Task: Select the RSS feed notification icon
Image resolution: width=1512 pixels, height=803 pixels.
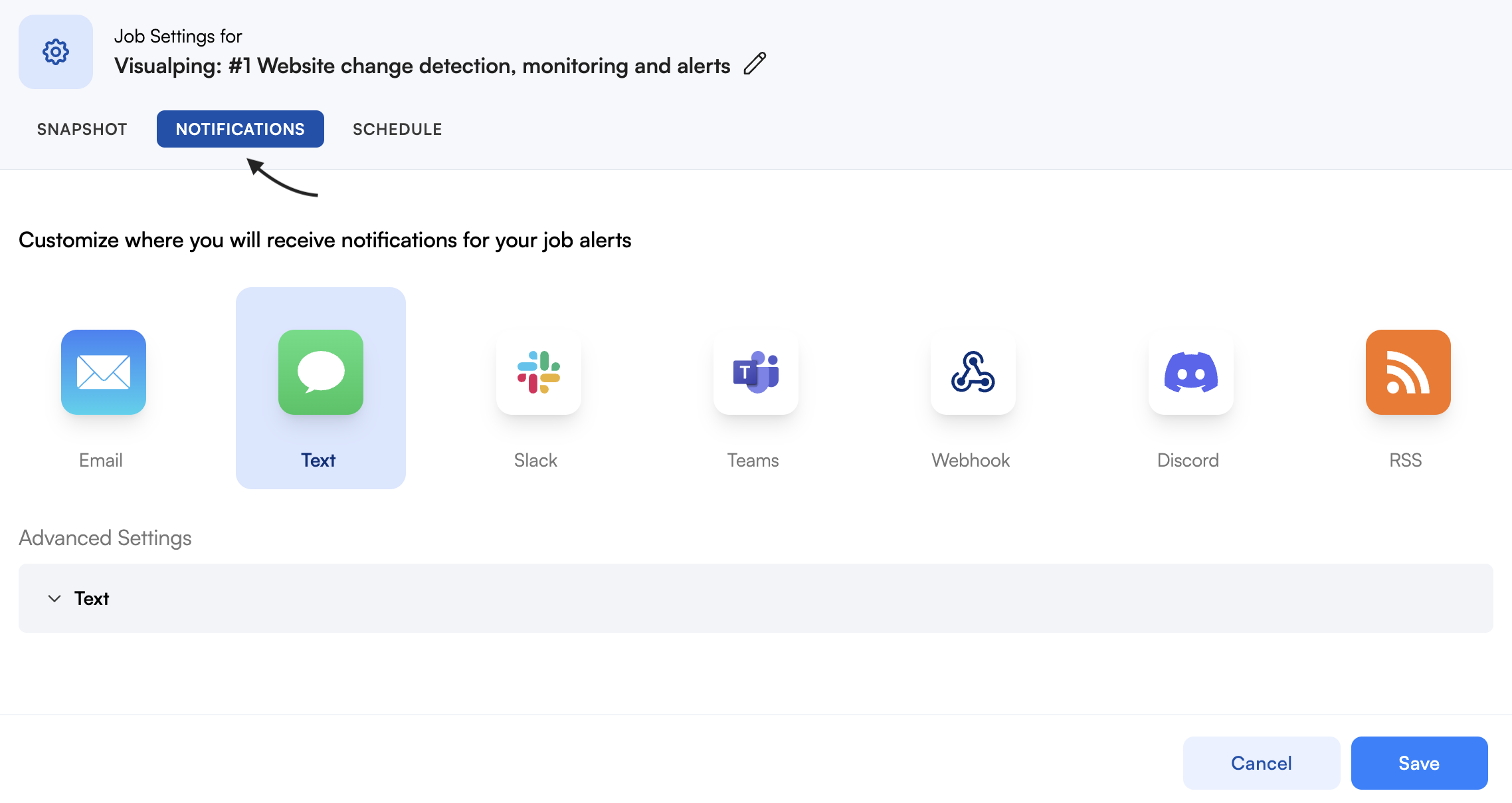Action: [1408, 372]
